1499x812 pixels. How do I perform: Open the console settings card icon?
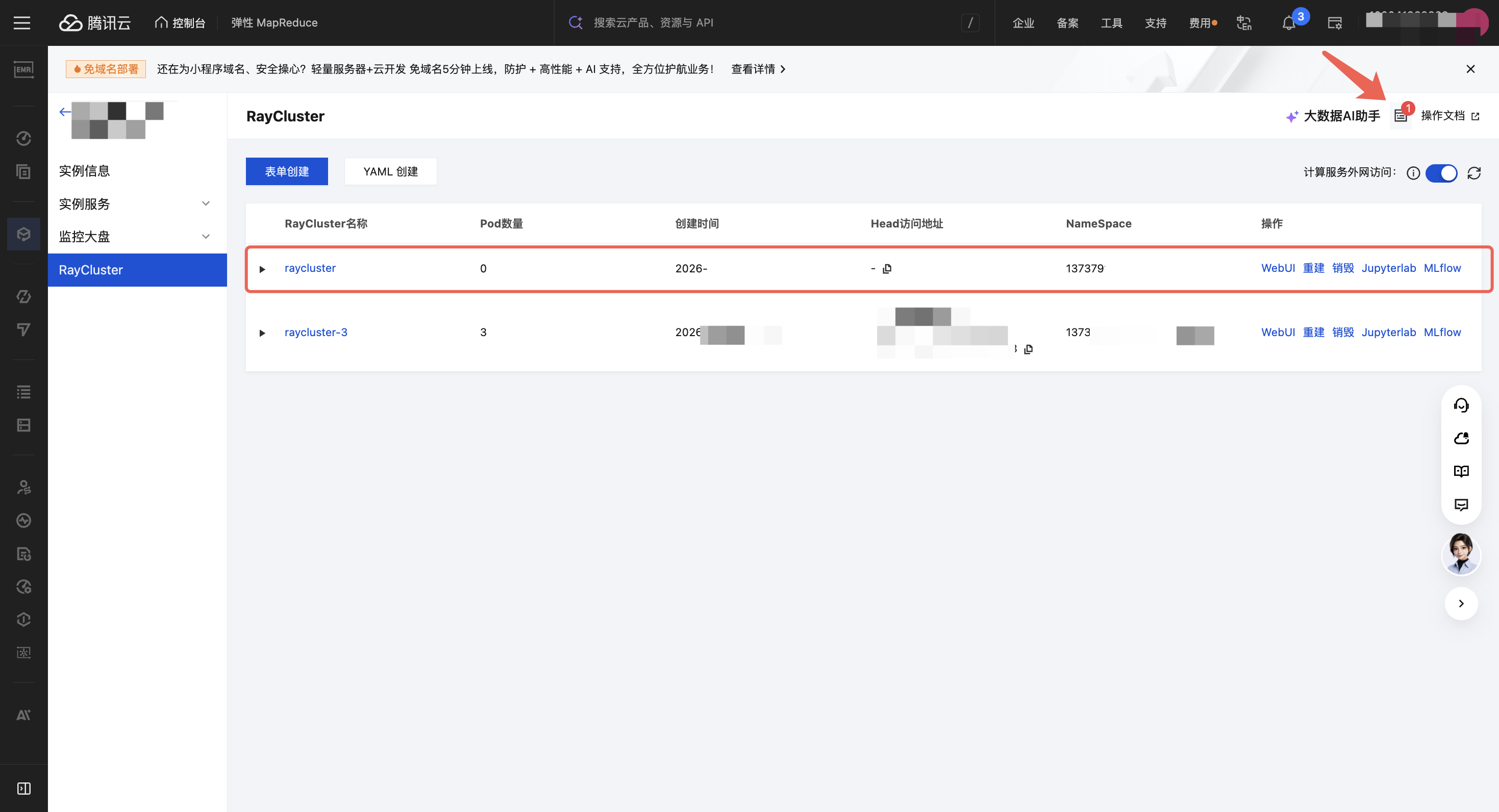tap(1335, 23)
